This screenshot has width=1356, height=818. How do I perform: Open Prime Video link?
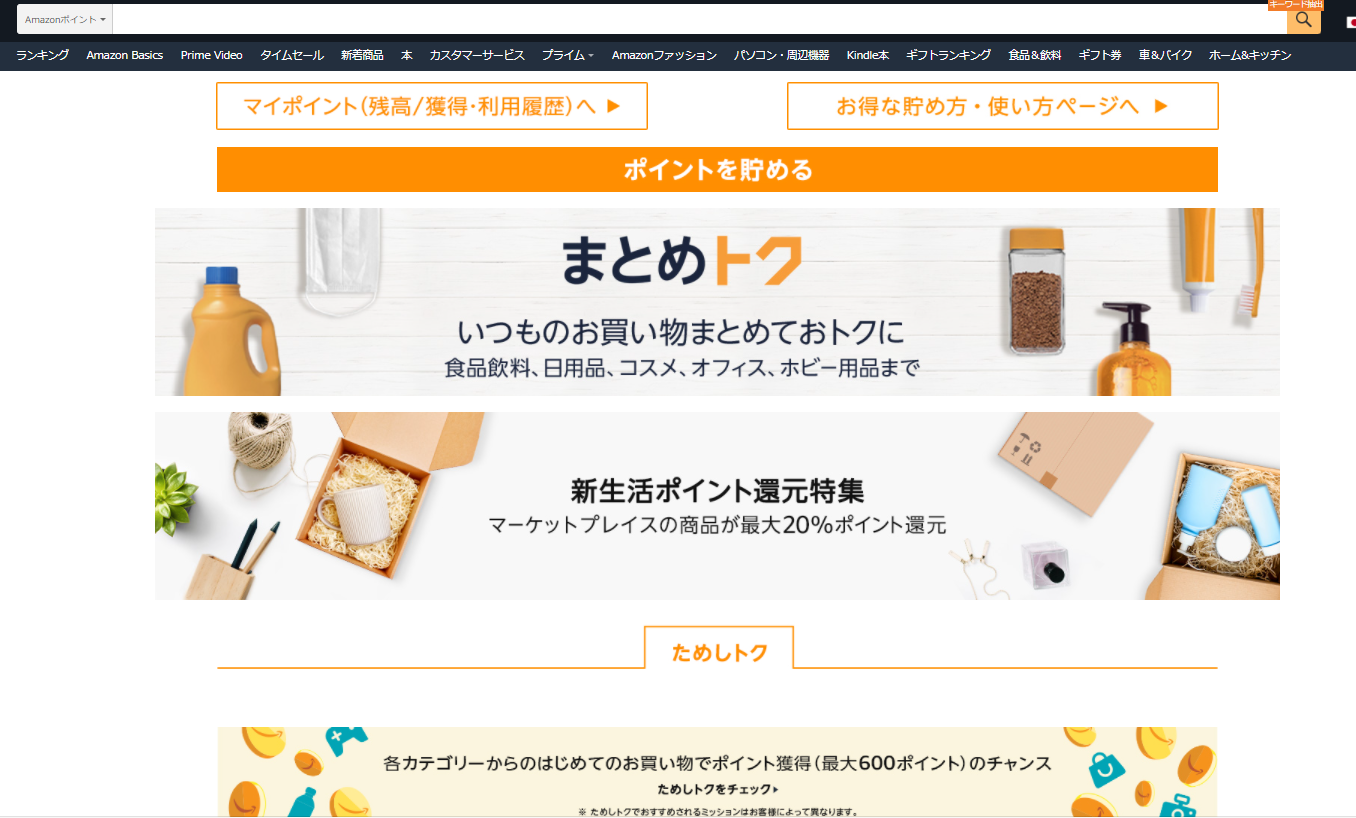tap(211, 55)
